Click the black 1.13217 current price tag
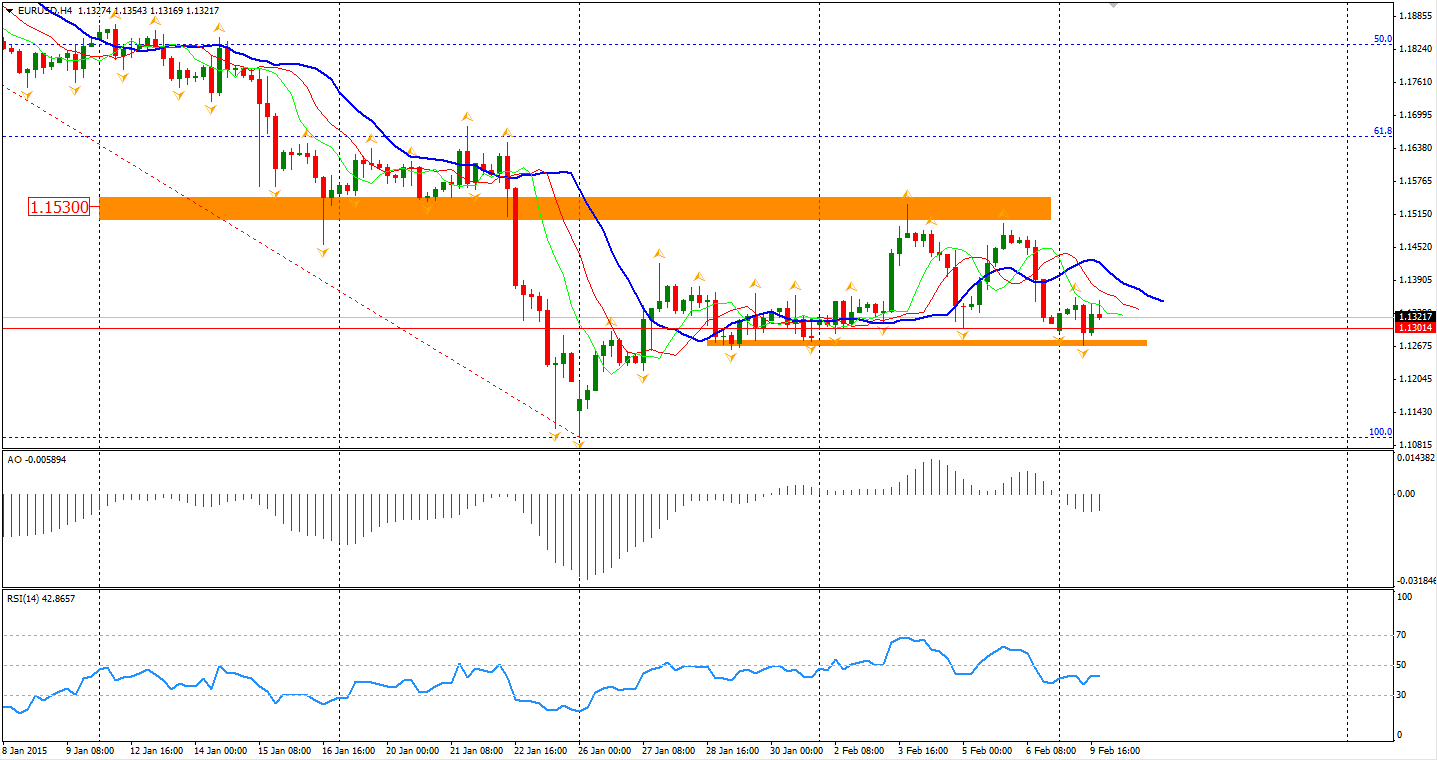Screen dimensions: 1437x760 (1415, 316)
